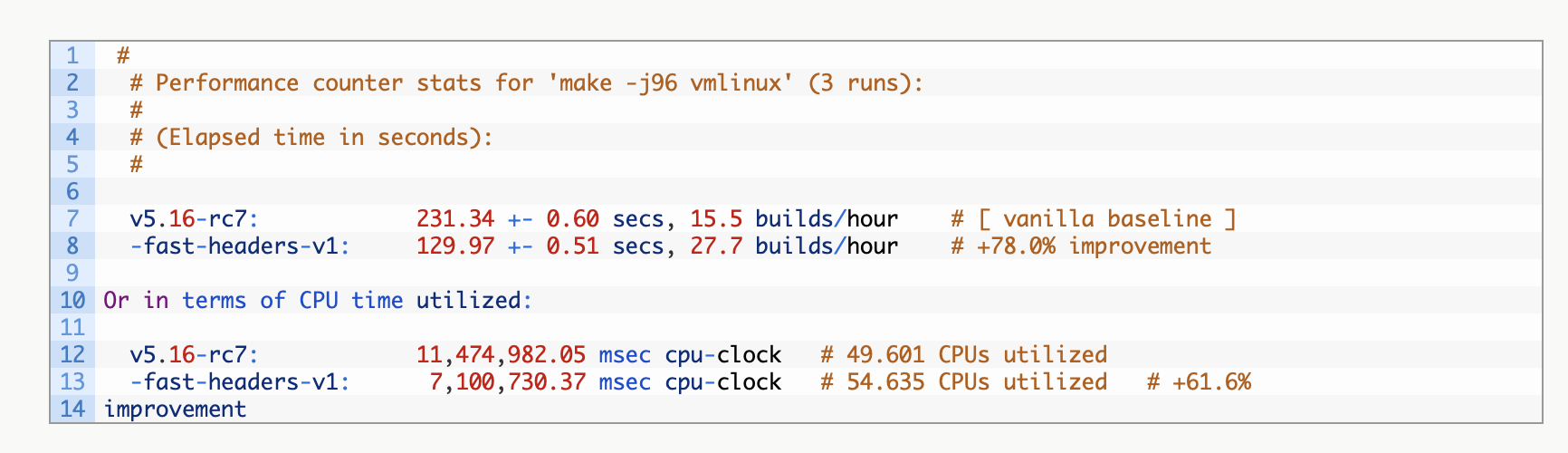Click the '27.7' builds per hour number
The image size is (1568, 453).
[715, 246]
